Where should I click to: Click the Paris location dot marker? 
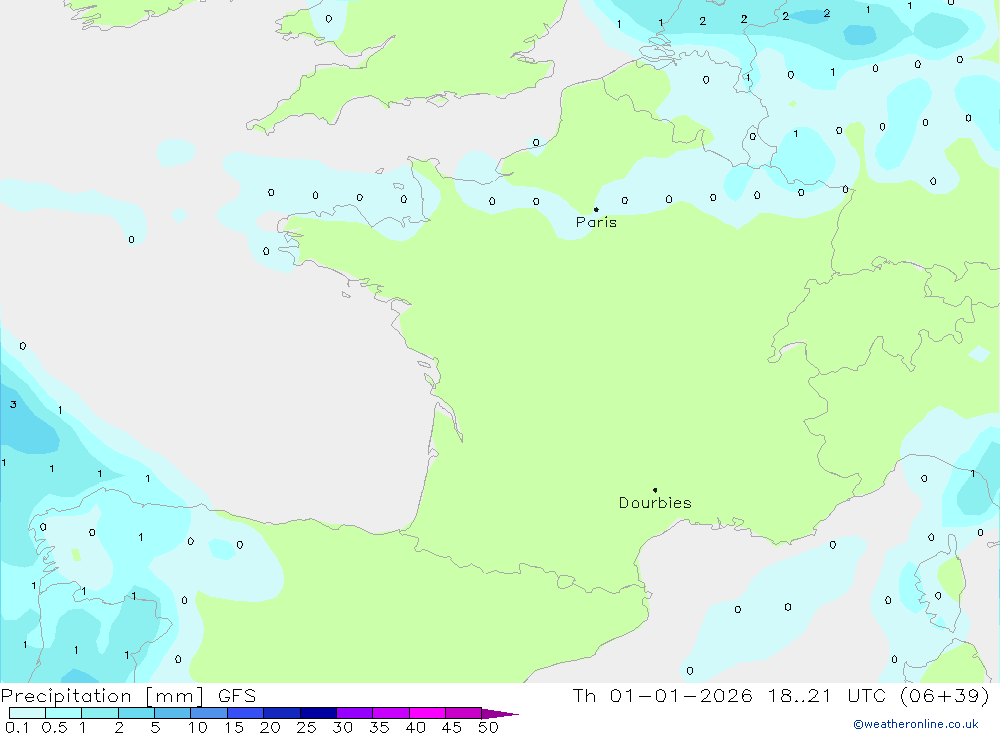[x=596, y=209]
